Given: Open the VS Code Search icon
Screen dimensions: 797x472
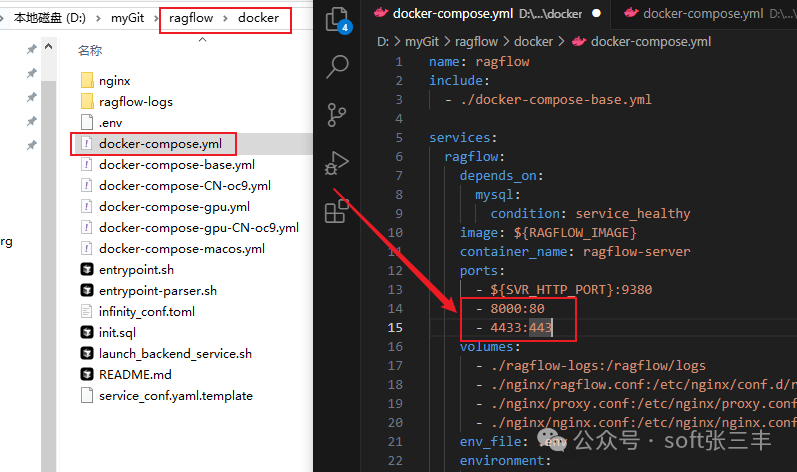Looking at the screenshot, I should coord(336,67).
